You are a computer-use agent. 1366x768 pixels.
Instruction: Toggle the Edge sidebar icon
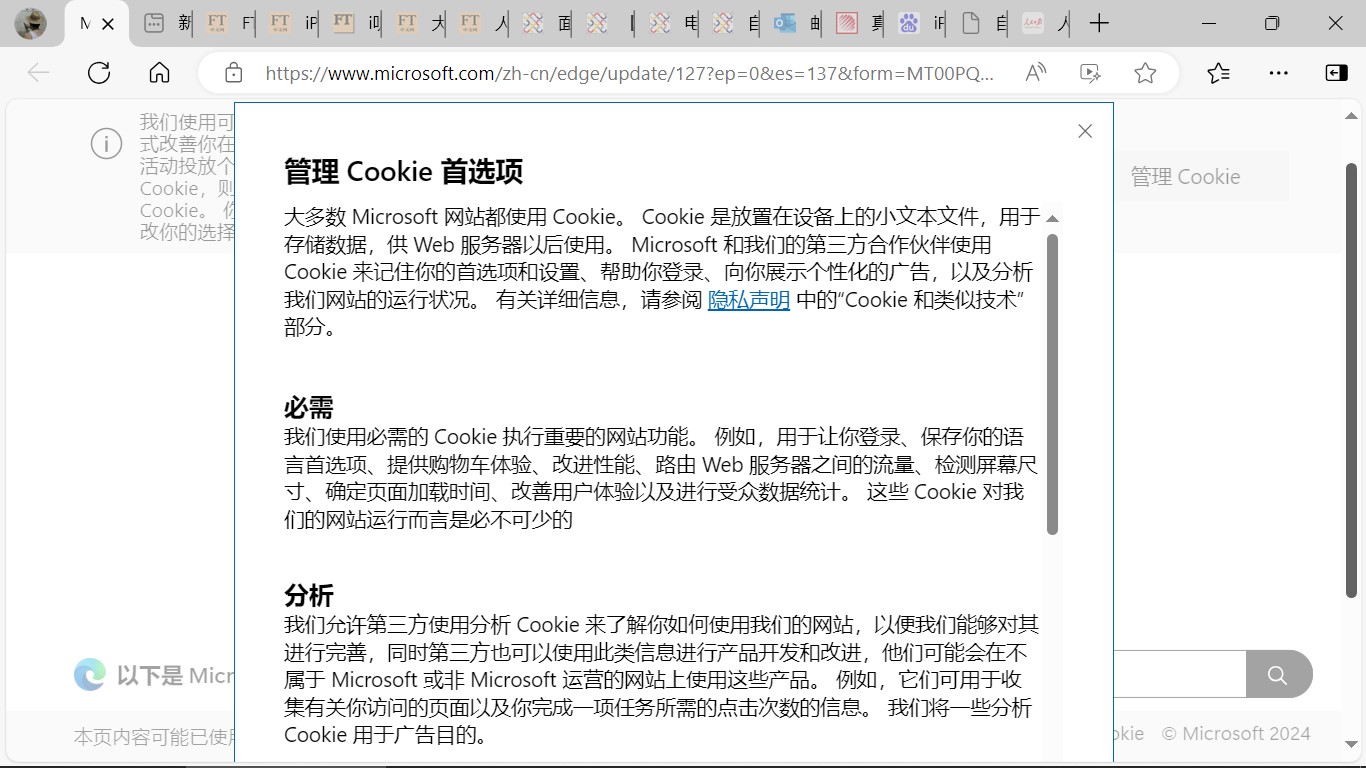tap(1336, 73)
